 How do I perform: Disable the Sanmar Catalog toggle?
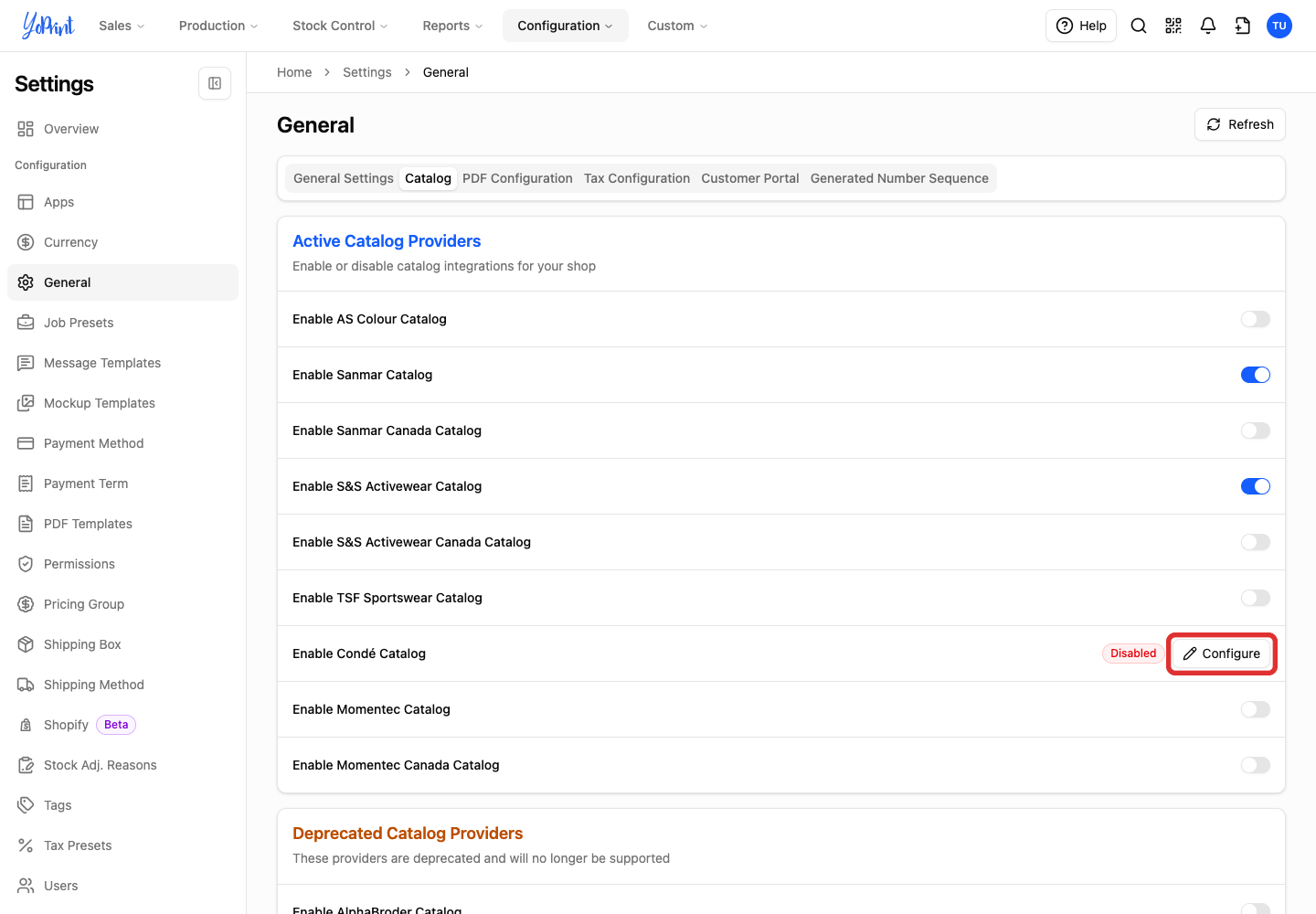[1256, 375]
